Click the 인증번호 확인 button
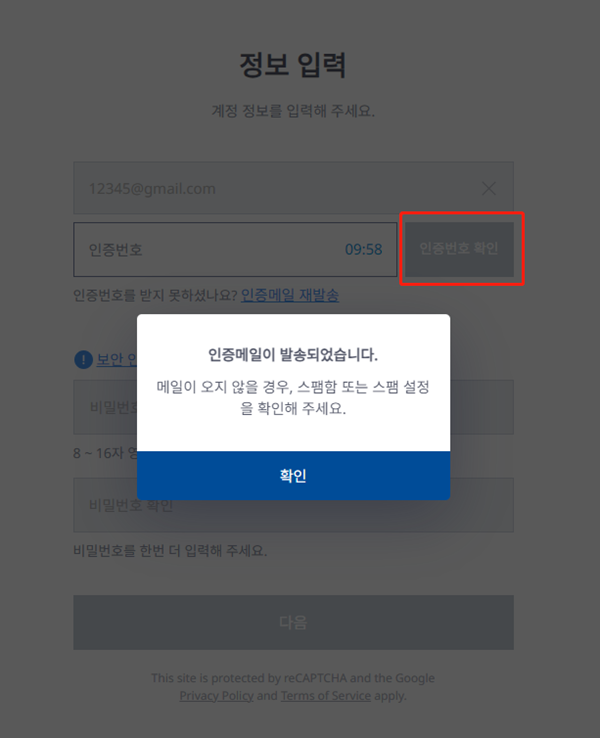 [459, 249]
